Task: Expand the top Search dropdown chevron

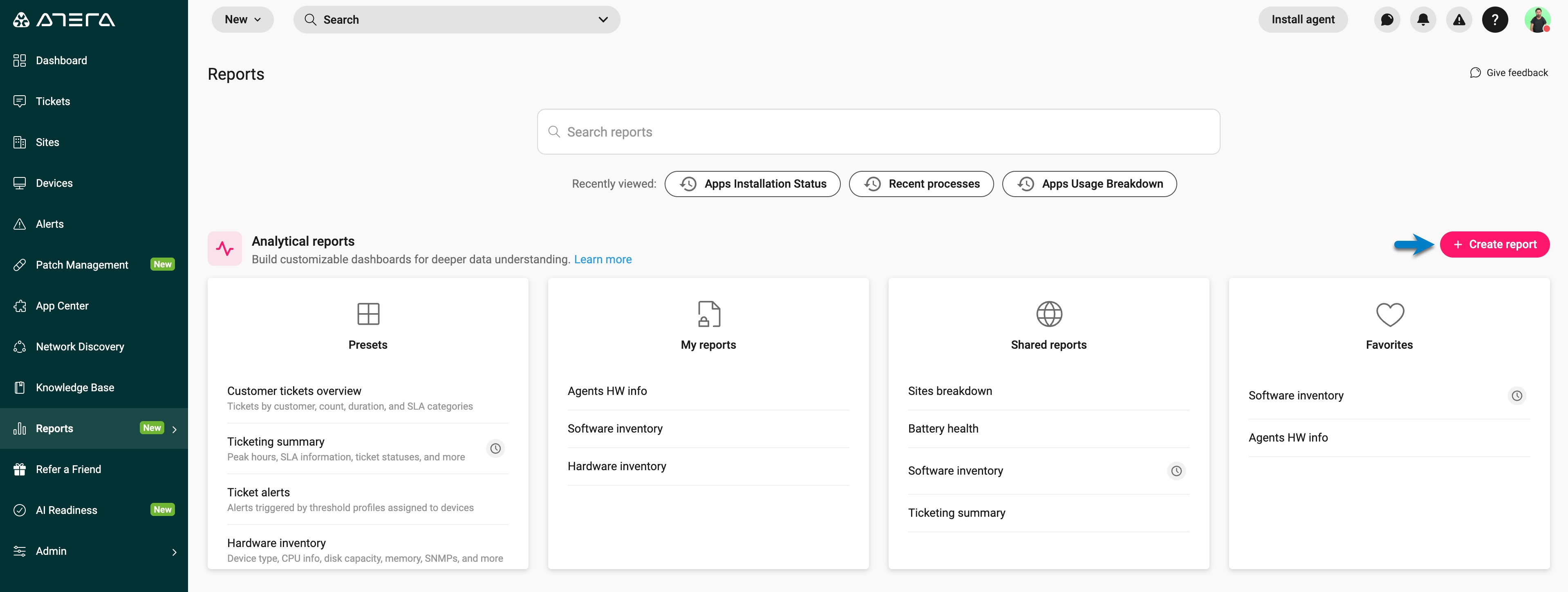Action: [603, 20]
